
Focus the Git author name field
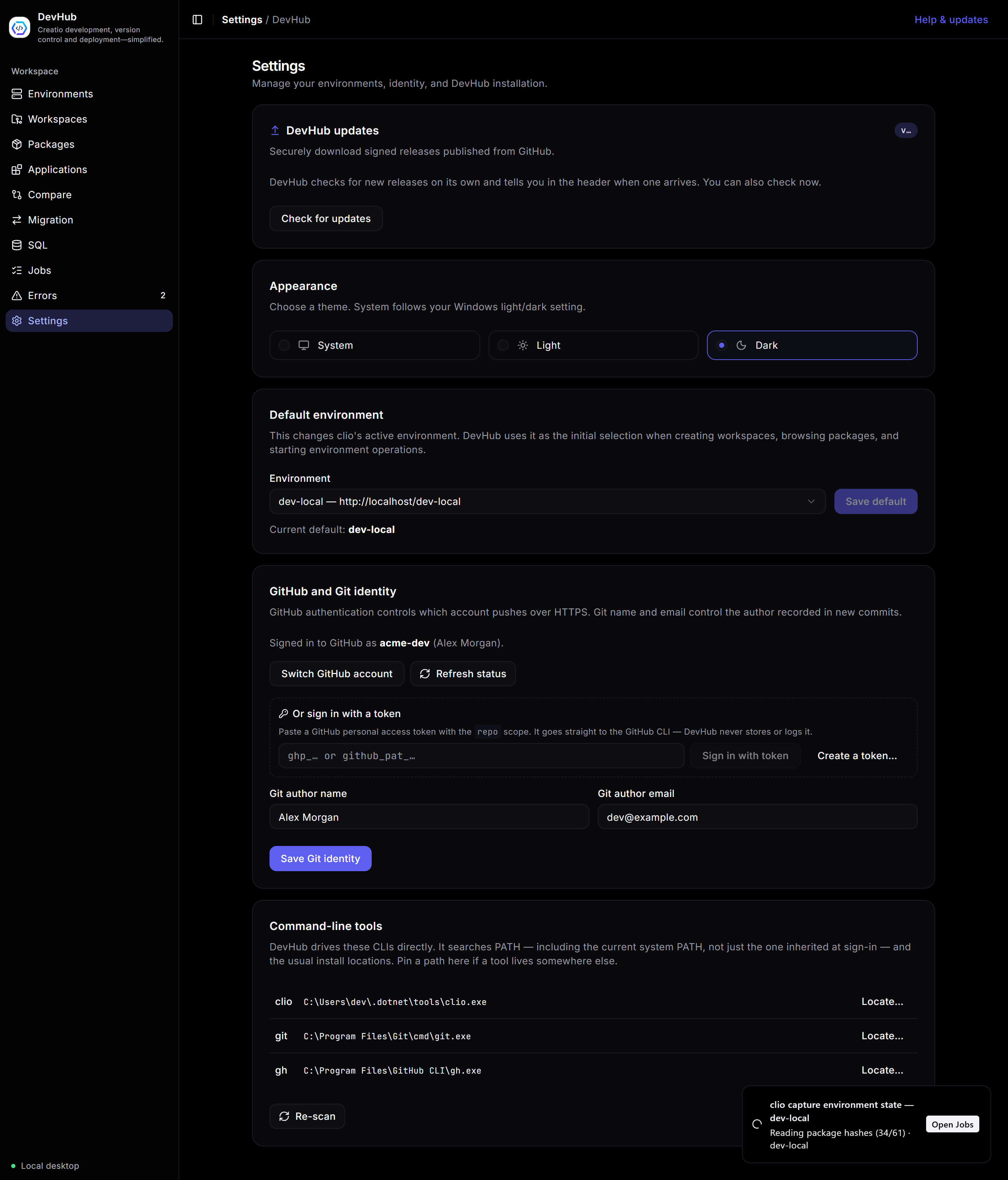point(429,817)
